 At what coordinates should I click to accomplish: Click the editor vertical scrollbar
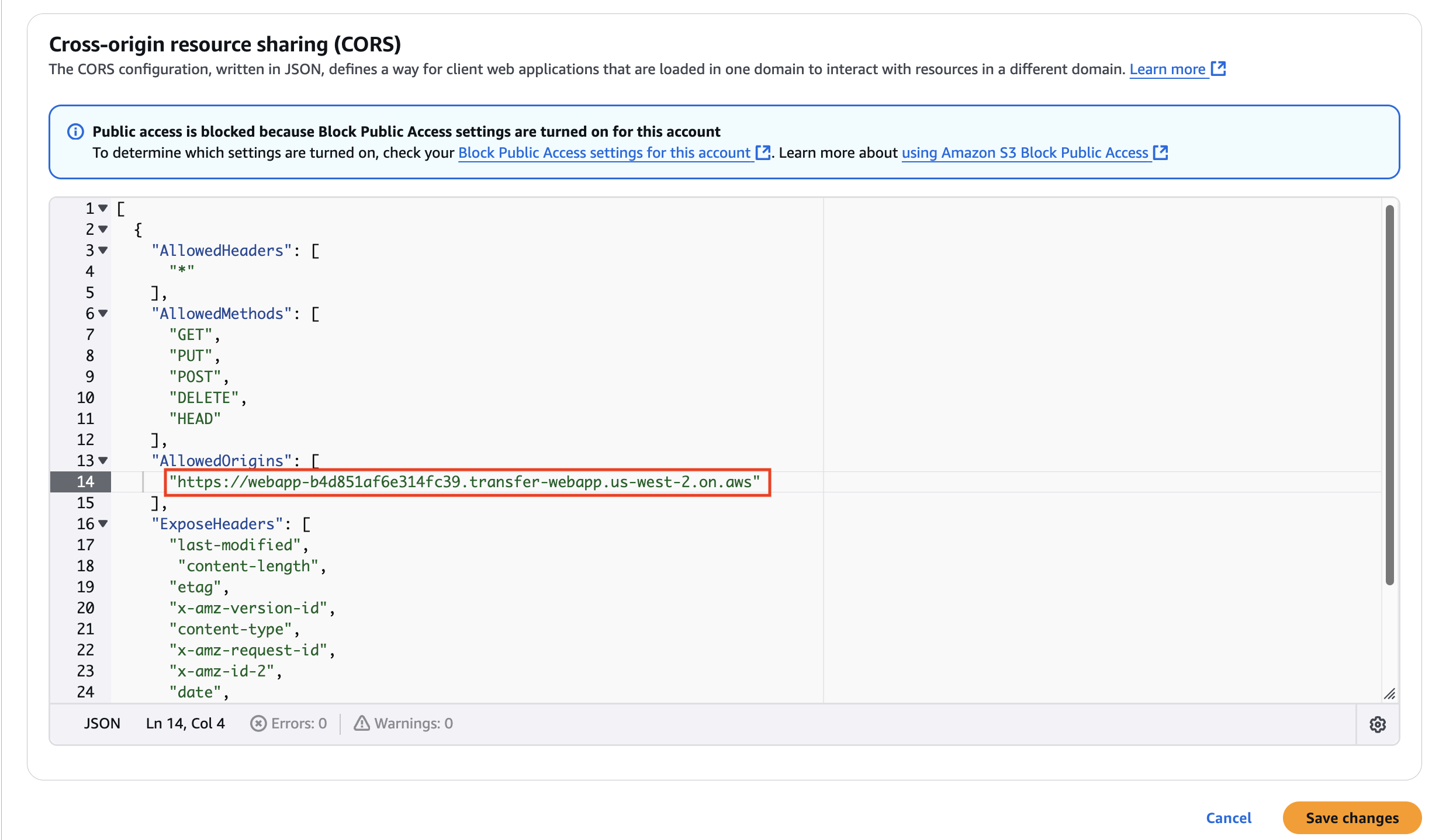(x=1389, y=394)
